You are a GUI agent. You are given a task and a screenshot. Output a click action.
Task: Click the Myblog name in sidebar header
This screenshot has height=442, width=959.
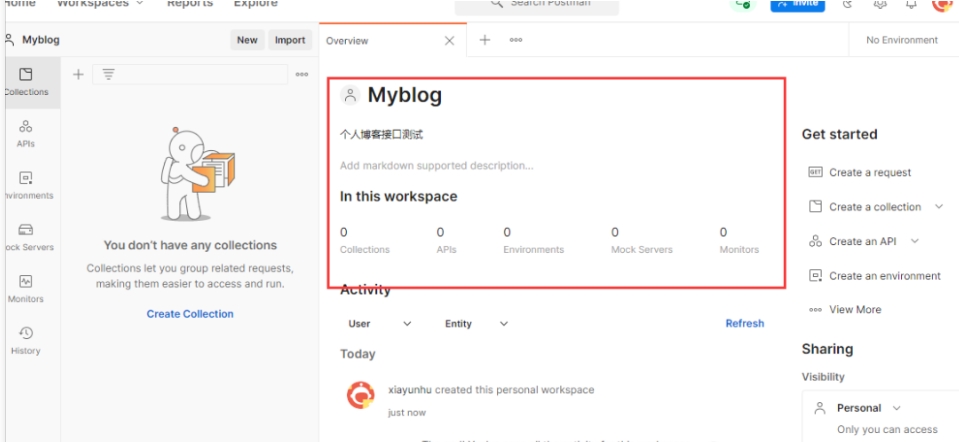[x=41, y=40]
